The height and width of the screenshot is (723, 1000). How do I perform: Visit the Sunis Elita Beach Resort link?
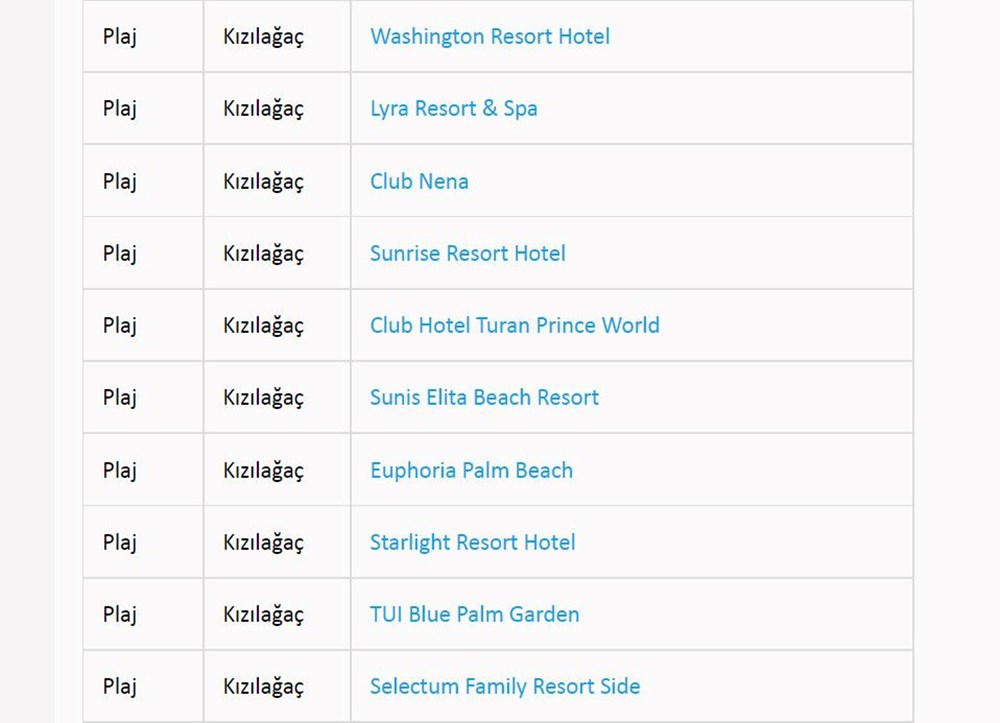tap(484, 398)
